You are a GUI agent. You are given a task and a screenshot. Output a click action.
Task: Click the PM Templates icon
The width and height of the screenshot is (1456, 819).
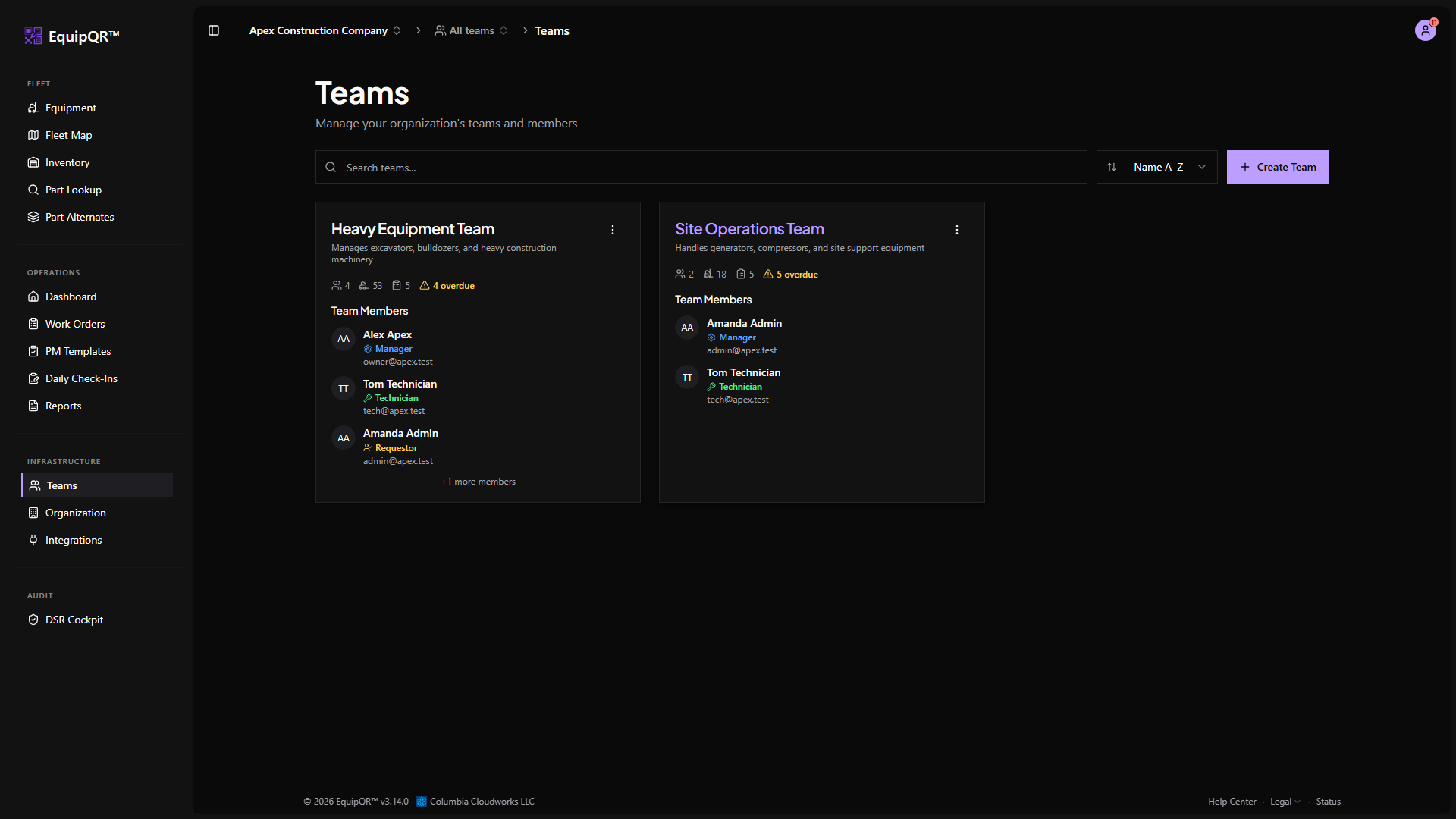(33, 351)
